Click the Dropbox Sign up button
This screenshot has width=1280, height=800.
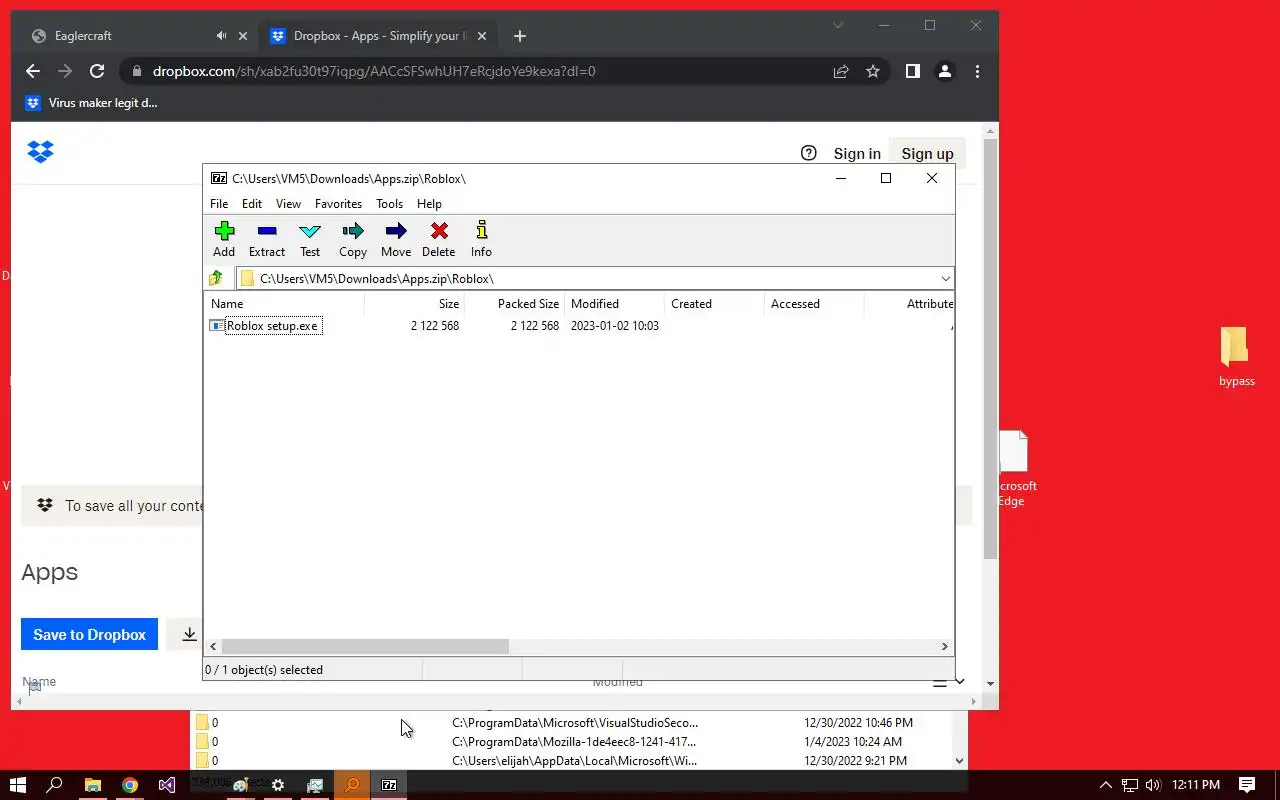[927, 154]
